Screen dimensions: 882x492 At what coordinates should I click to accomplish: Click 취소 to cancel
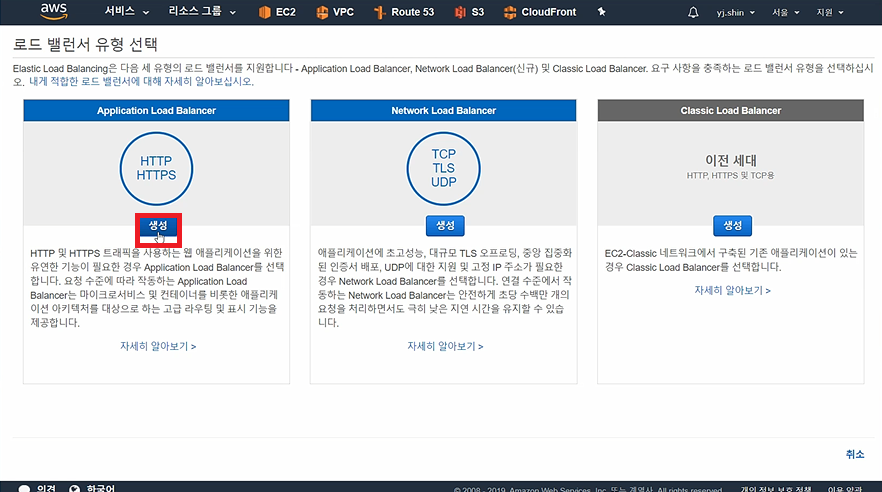click(854, 454)
